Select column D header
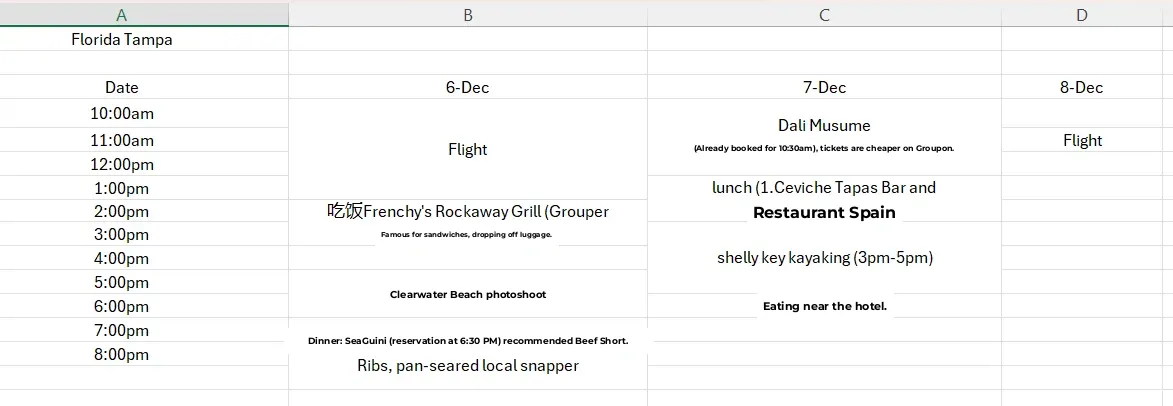The image size is (1173, 406). pos(1082,14)
